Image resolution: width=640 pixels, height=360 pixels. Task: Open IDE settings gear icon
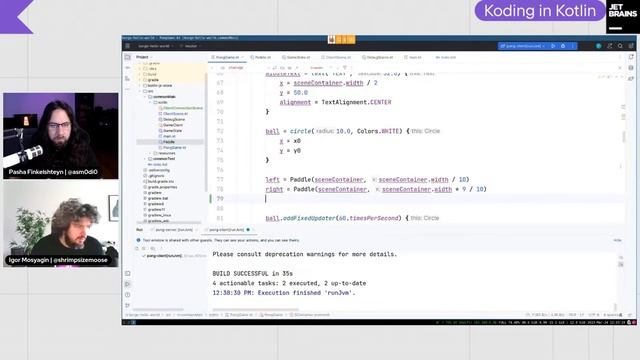click(x=631, y=46)
